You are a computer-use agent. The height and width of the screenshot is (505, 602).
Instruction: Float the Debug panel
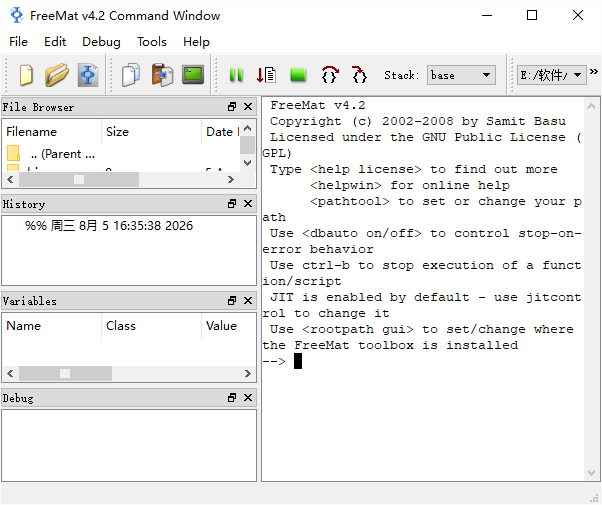[232, 397]
